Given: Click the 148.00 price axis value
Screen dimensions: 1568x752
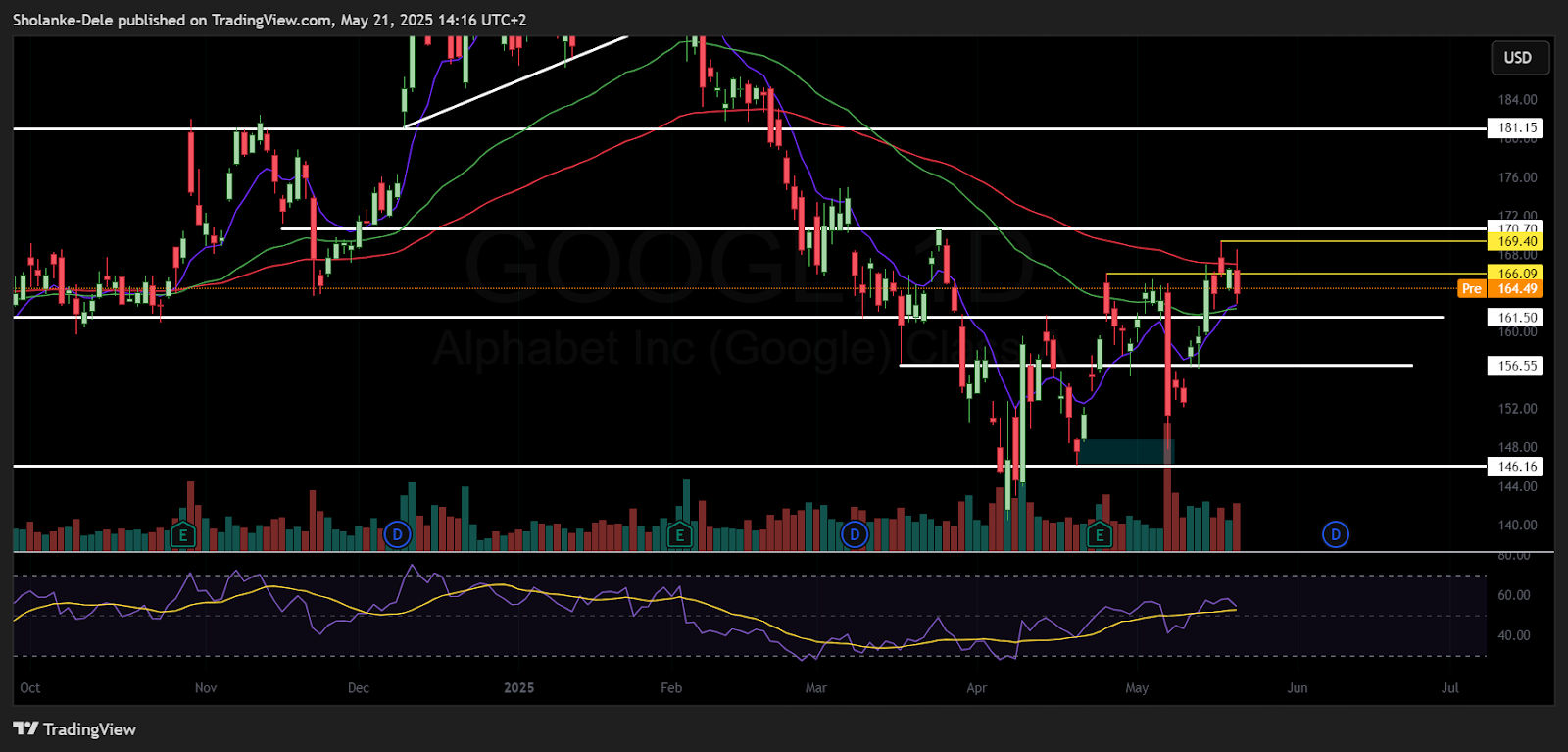Looking at the screenshot, I should 1517,447.
